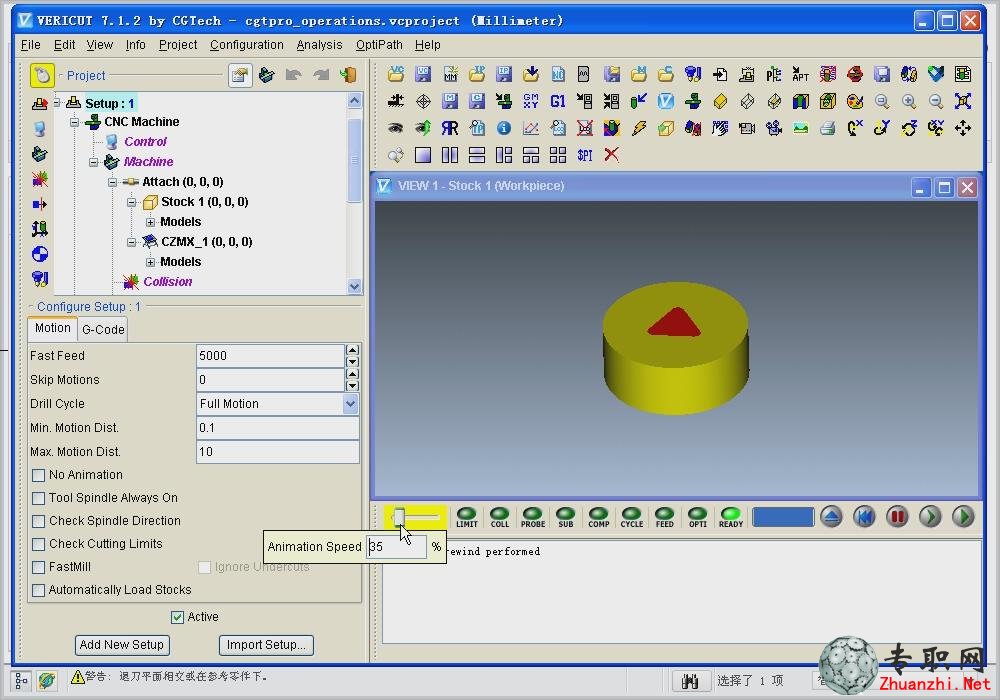This screenshot has height=700, width=1000.
Task: Enable the FastMill checkbox
Action: (x=38, y=567)
